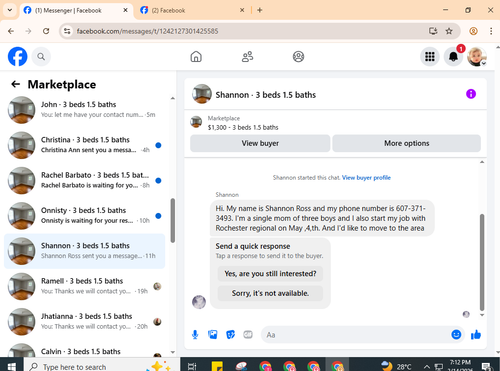Reload the page

[46, 31]
